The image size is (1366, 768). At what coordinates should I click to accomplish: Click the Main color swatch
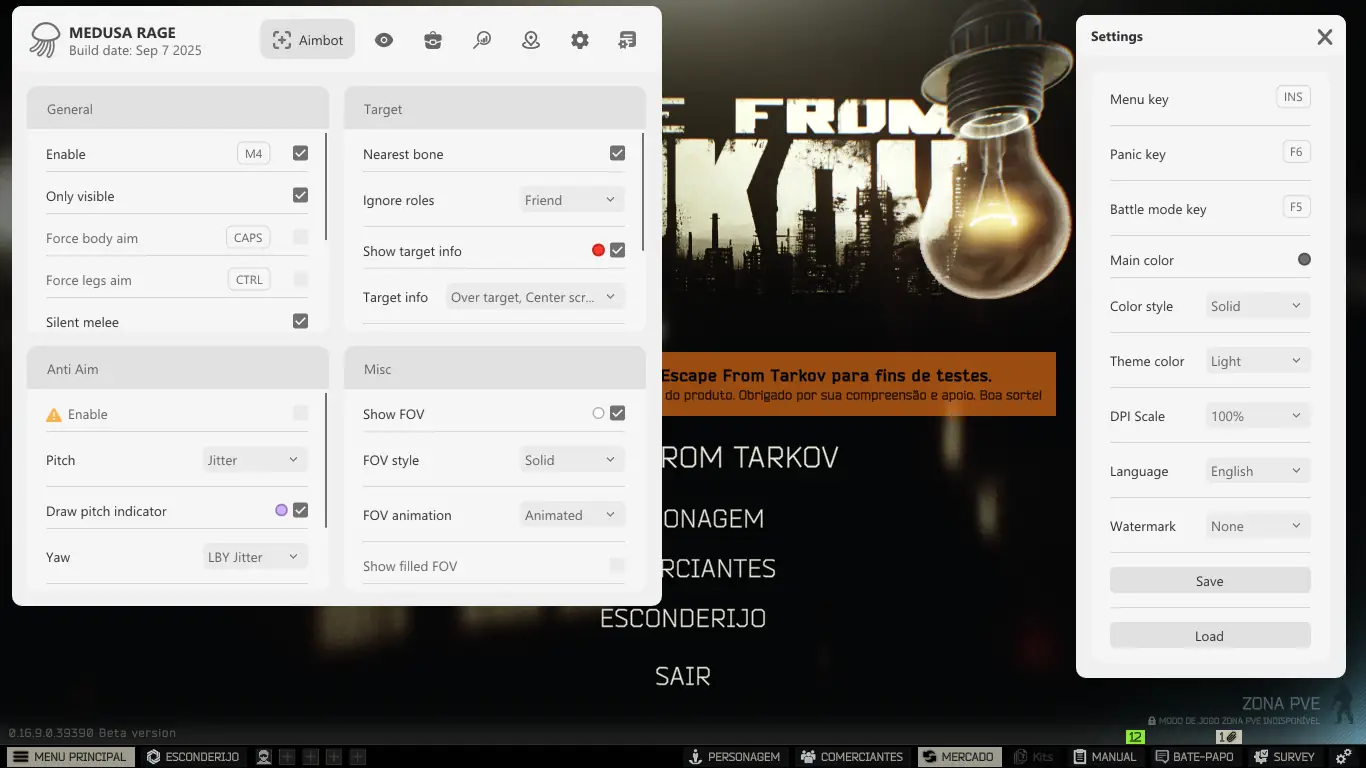[1304, 260]
